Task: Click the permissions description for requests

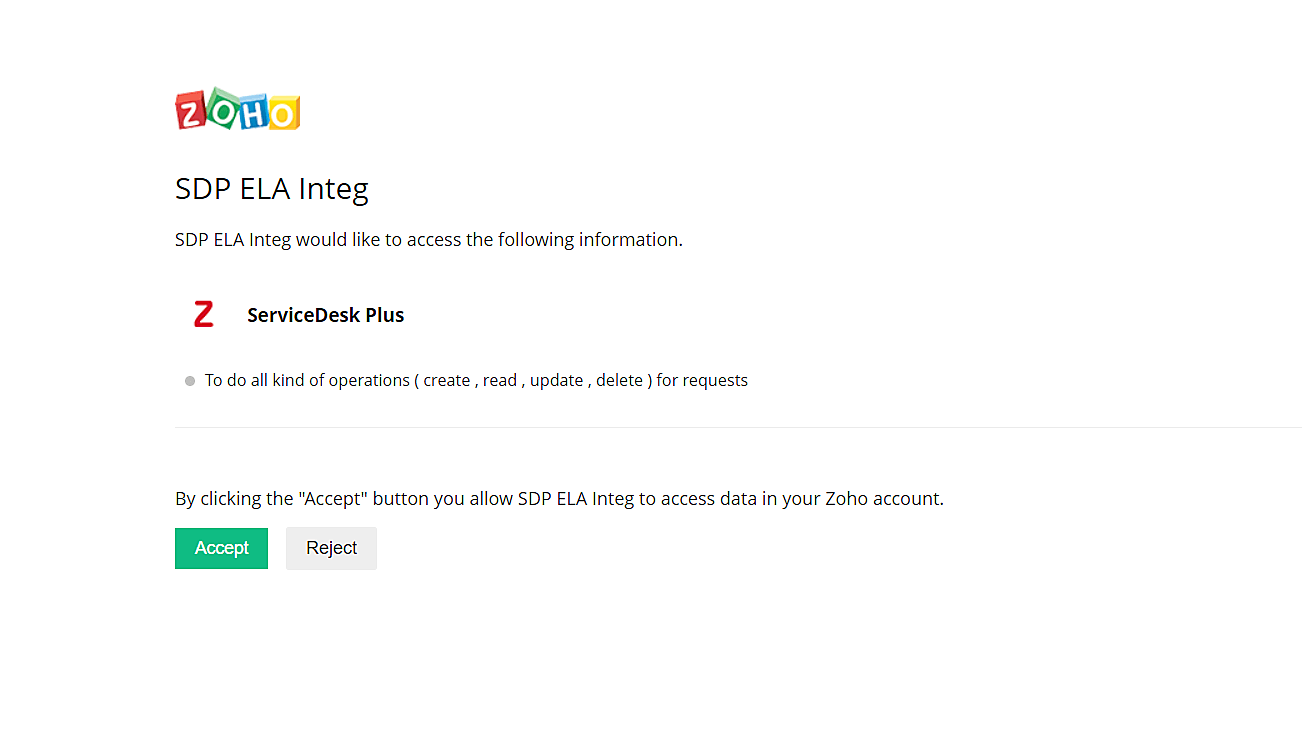Action: [x=476, y=380]
